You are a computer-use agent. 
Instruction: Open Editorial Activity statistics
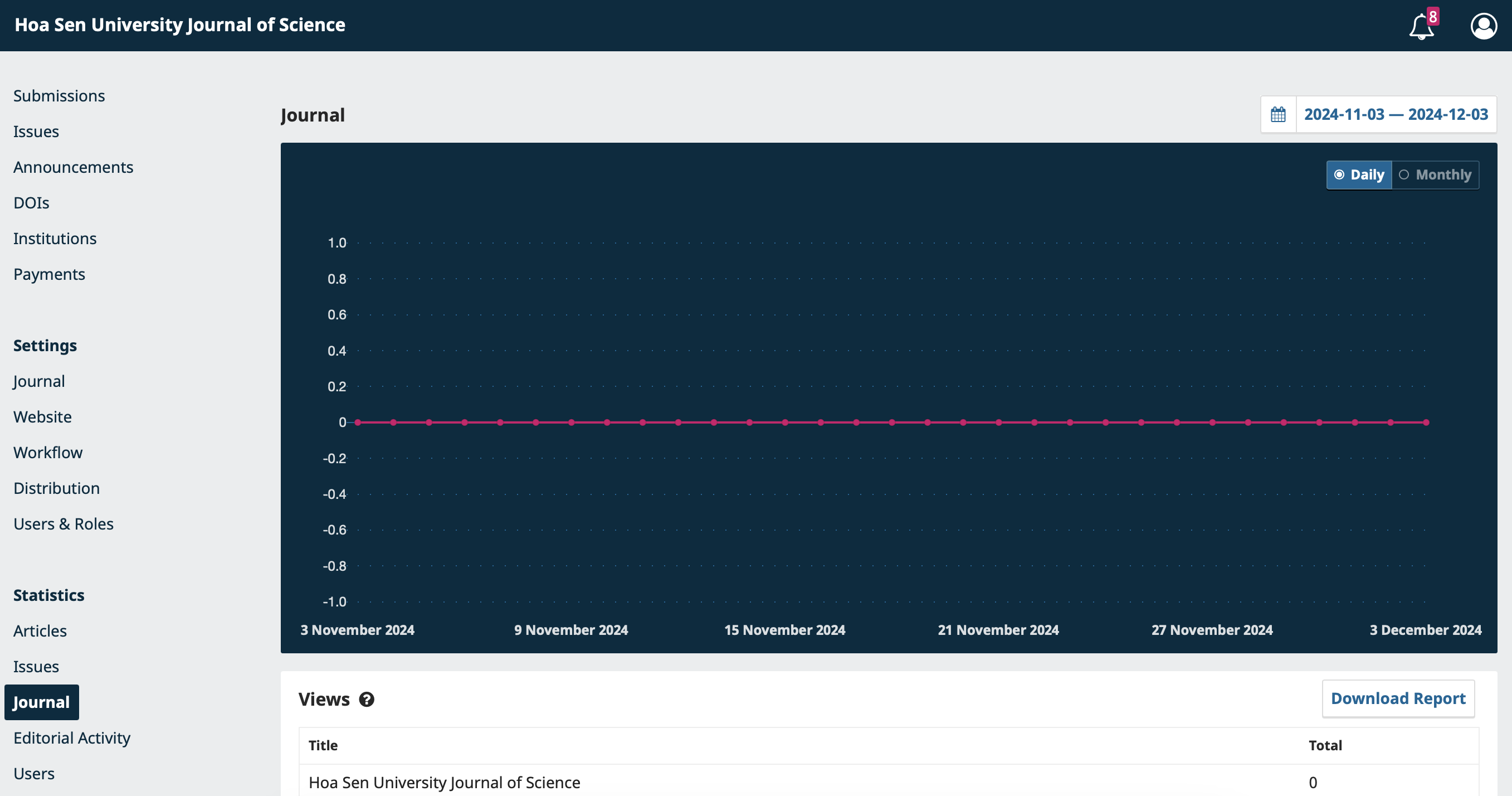[x=72, y=738]
